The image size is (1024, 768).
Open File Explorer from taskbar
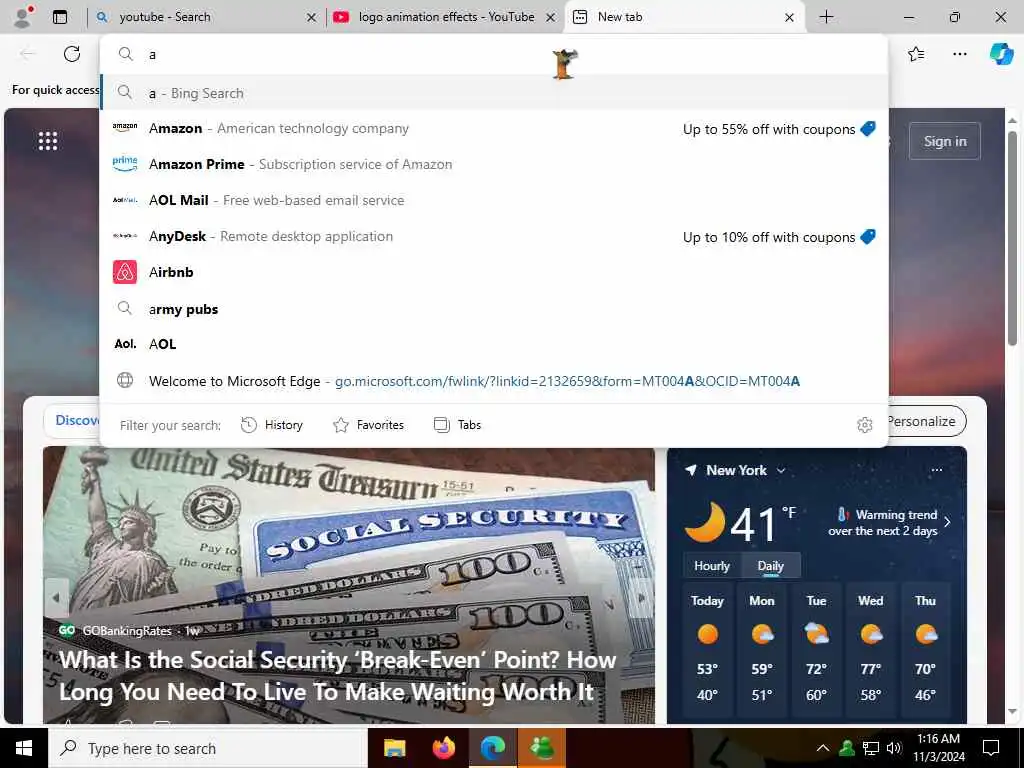tap(394, 748)
